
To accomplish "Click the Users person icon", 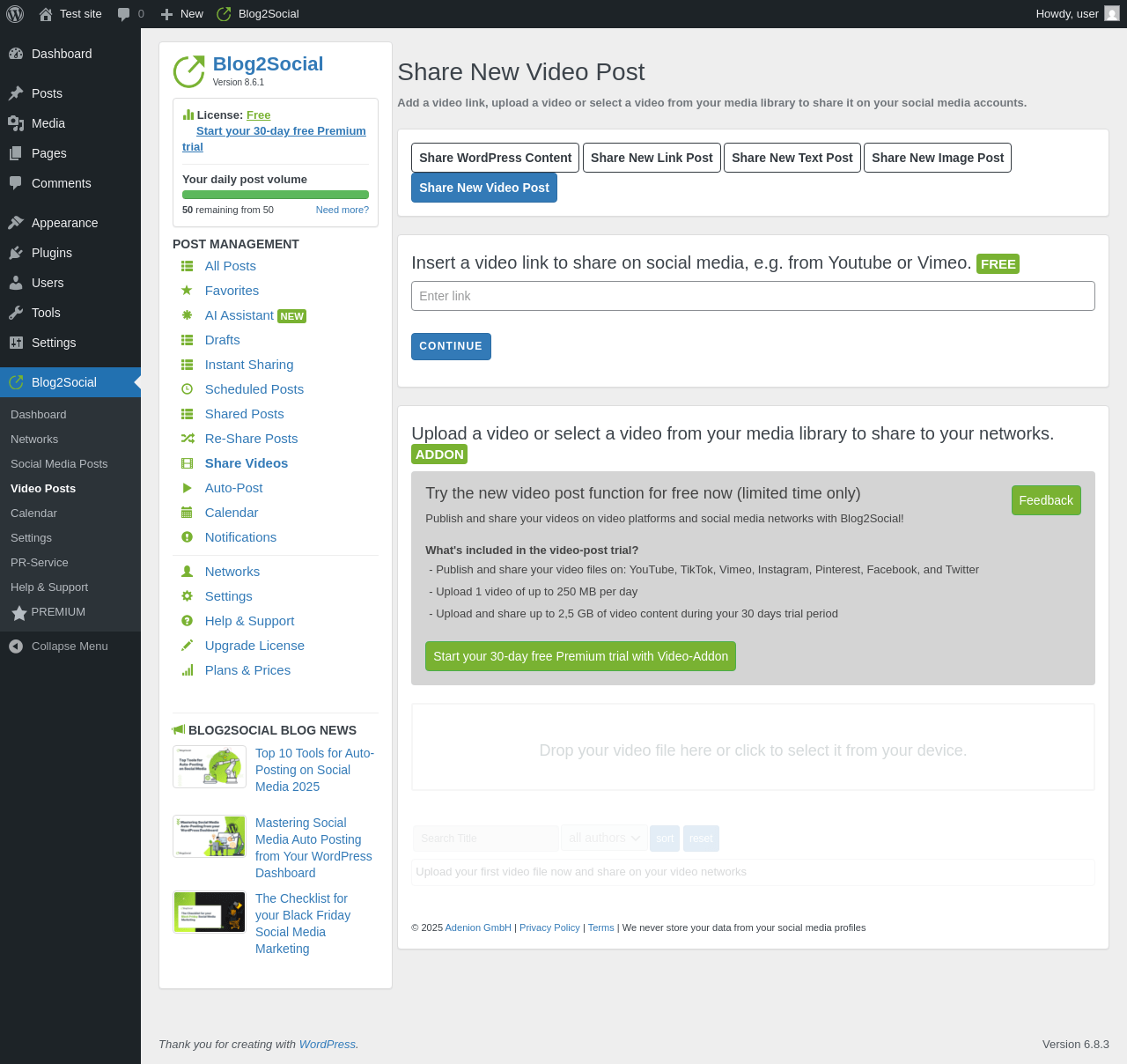I will (x=16, y=283).
